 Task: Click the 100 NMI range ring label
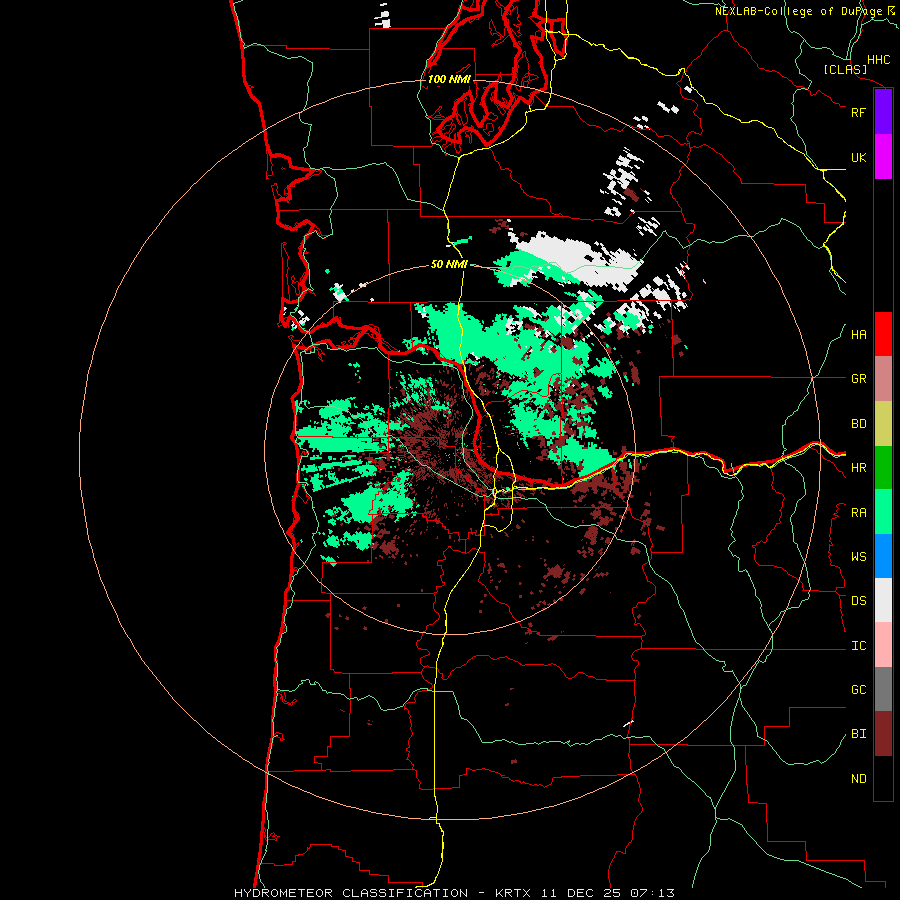[449, 79]
